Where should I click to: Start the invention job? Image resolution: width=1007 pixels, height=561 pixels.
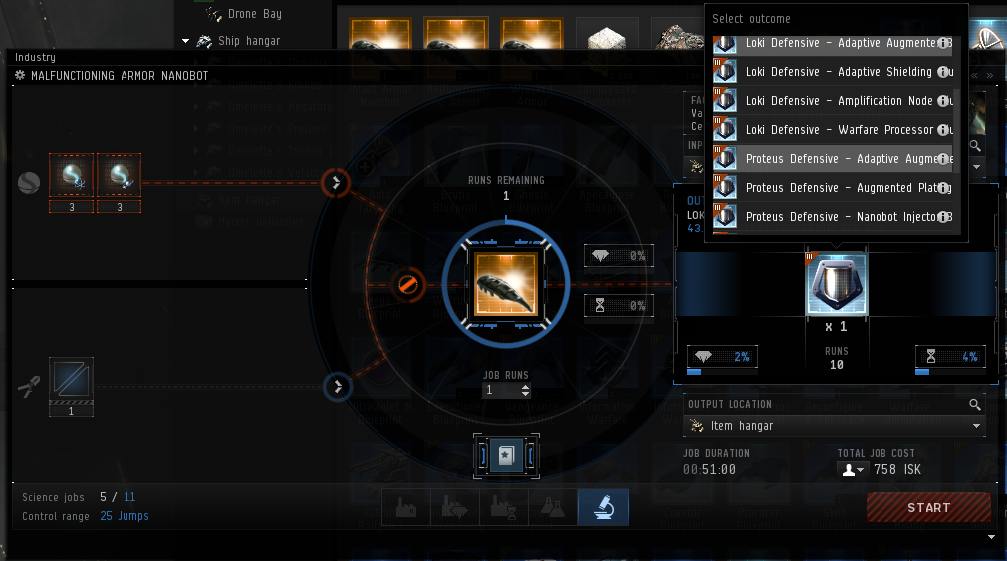click(929, 508)
